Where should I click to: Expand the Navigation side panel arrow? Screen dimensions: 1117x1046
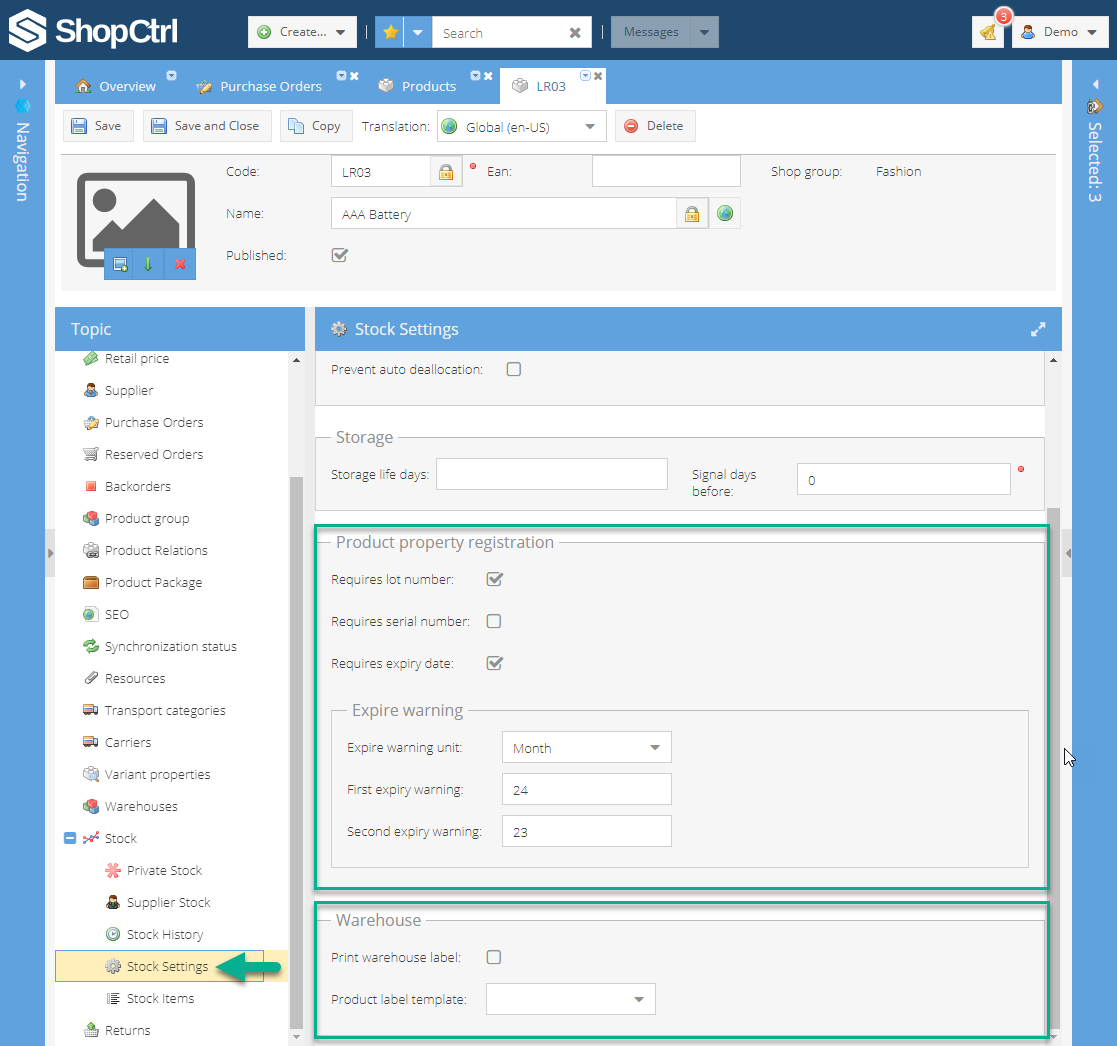tap(22, 84)
